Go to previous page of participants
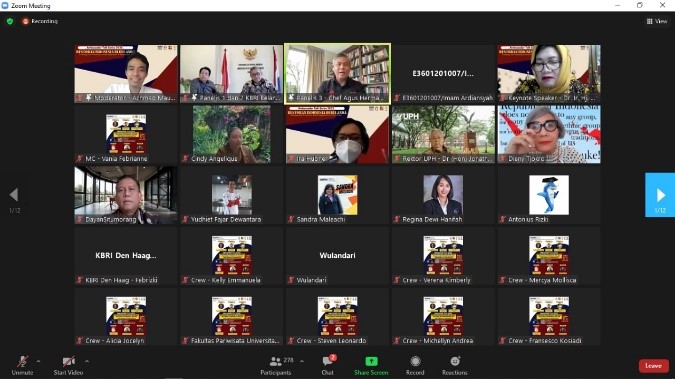 (x=14, y=195)
